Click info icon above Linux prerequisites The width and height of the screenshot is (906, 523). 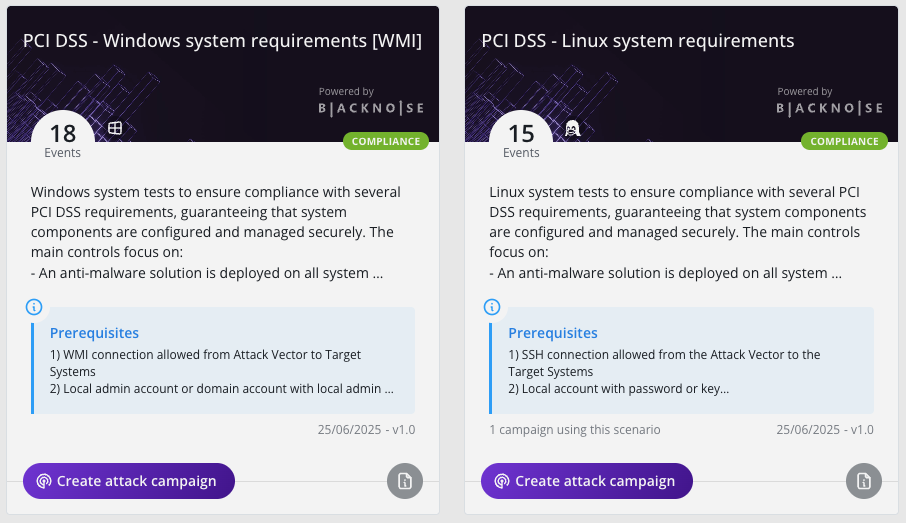click(x=491, y=307)
